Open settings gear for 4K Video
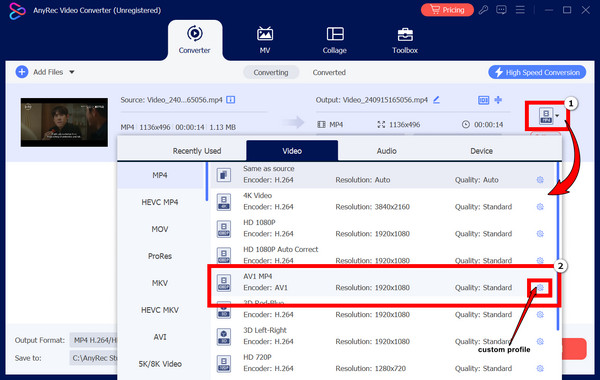 click(x=540, y=207)
